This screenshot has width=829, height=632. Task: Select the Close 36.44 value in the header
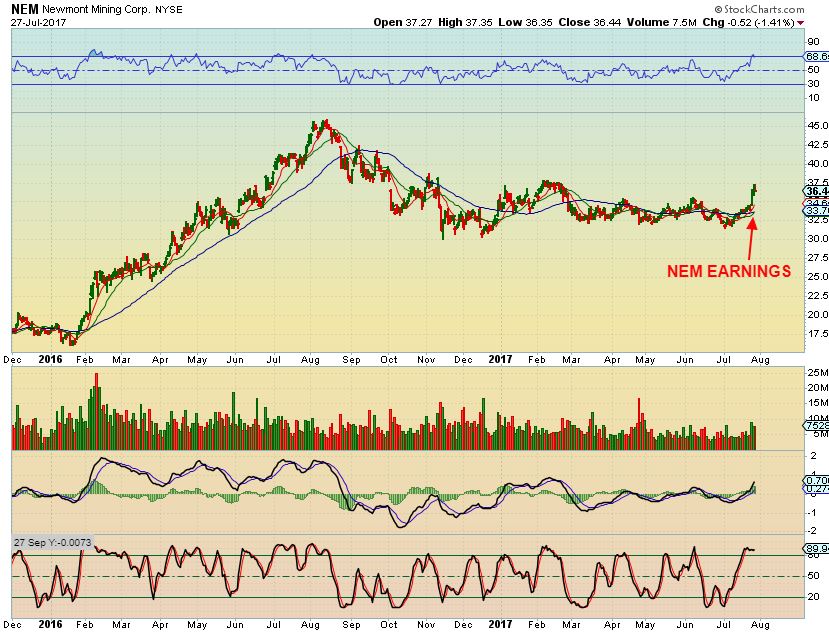click(x=589, y=22)
